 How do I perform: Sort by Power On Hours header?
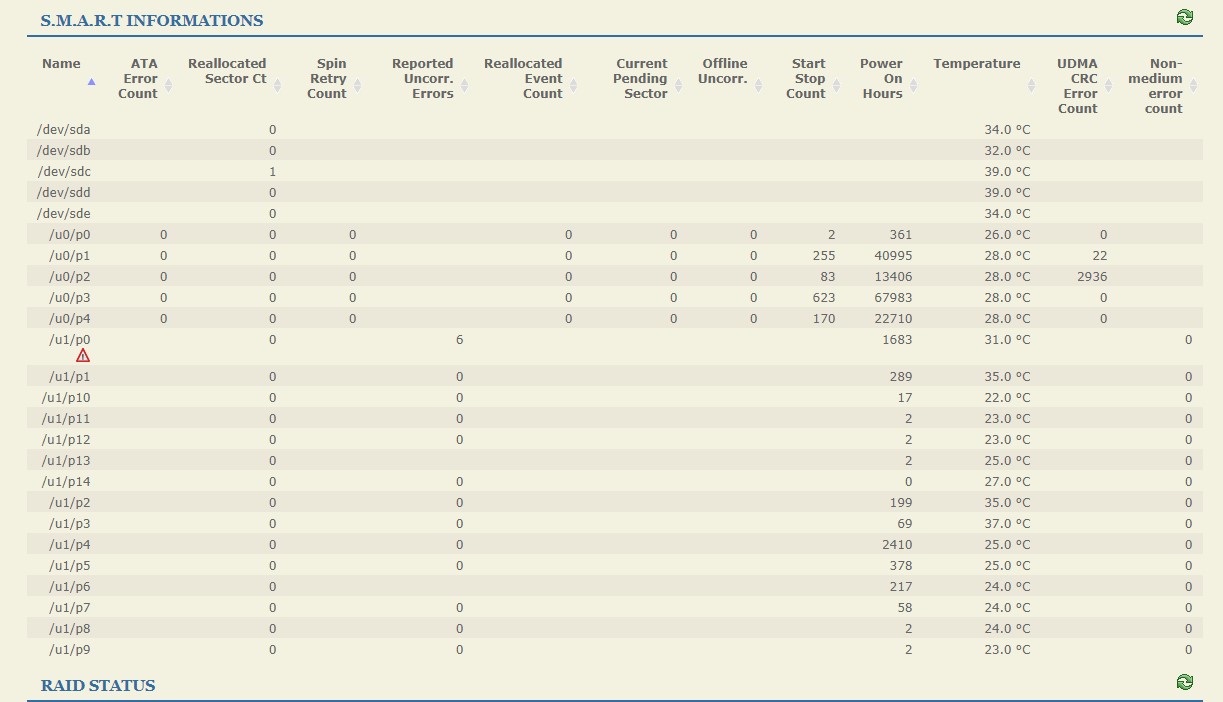881,79
